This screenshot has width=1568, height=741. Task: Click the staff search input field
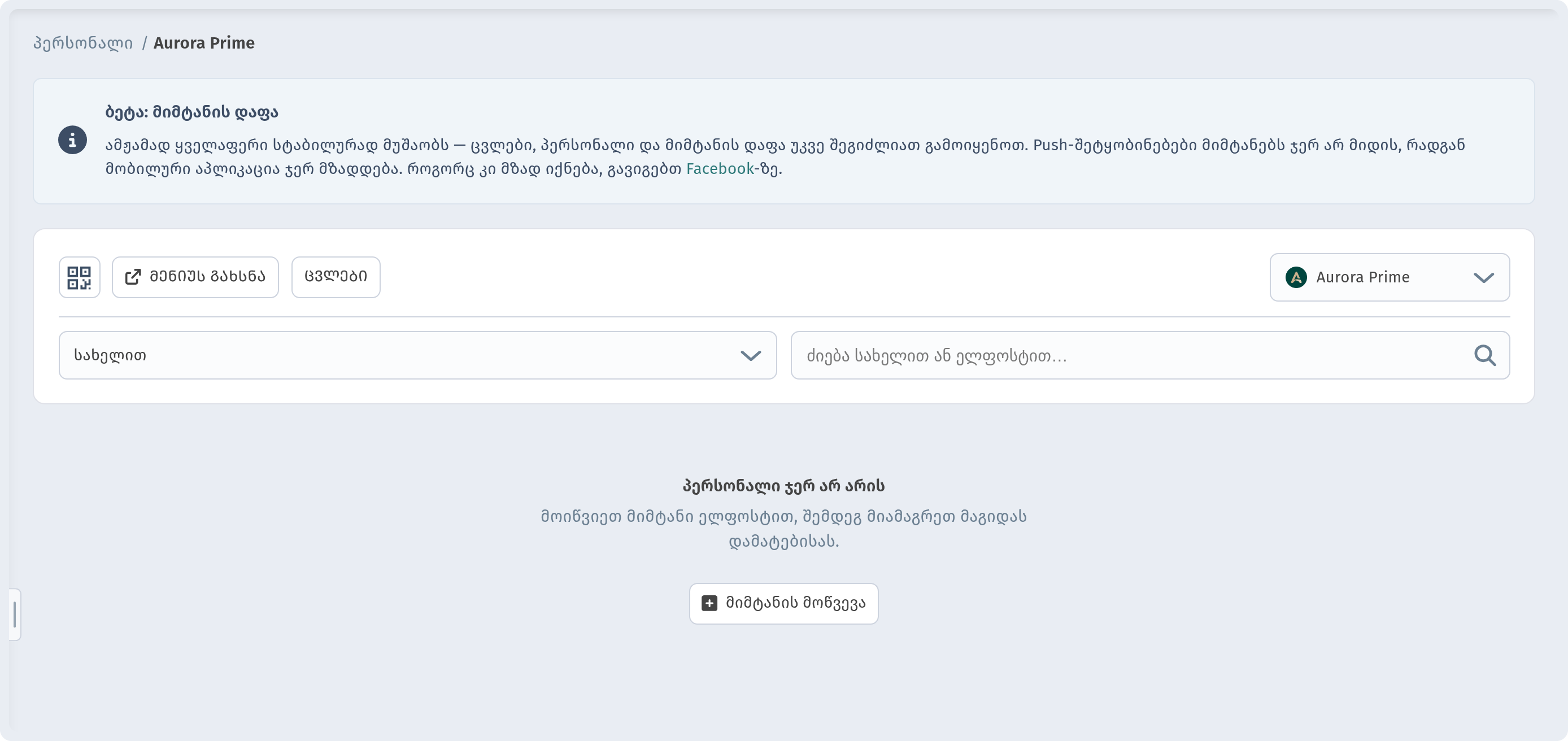tap(1150, 355)
